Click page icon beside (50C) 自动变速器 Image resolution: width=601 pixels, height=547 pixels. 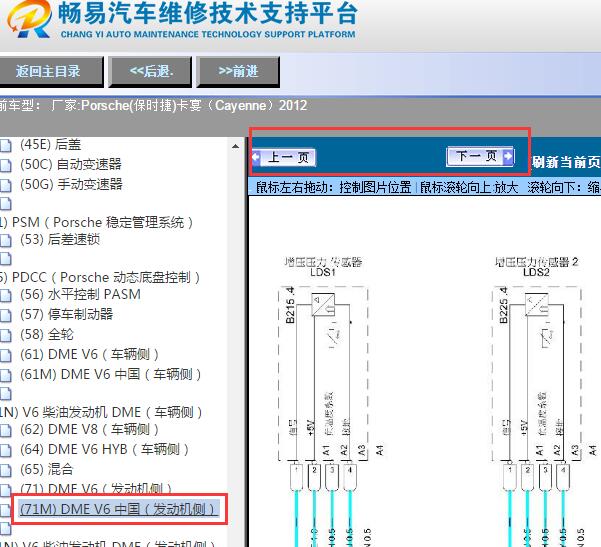(6, 166)
